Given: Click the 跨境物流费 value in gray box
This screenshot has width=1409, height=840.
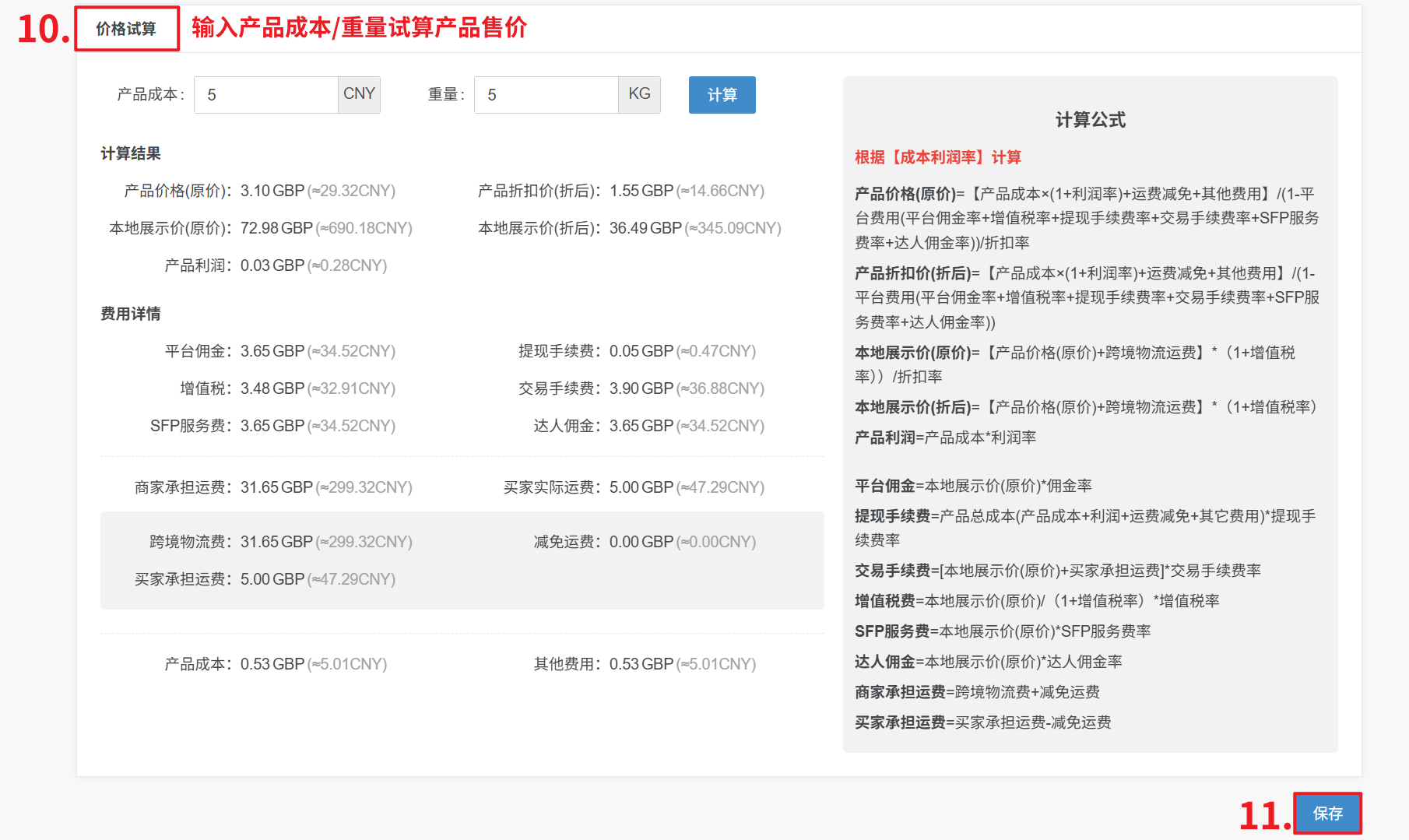Looking at the screenshot, I should pos(276,542).
